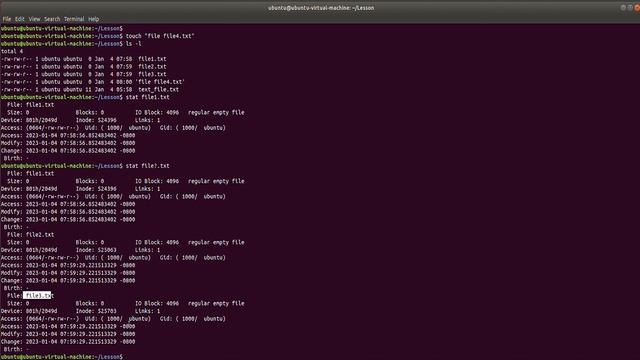
Task: Open the File menu
Action: [x=7, y=19]
